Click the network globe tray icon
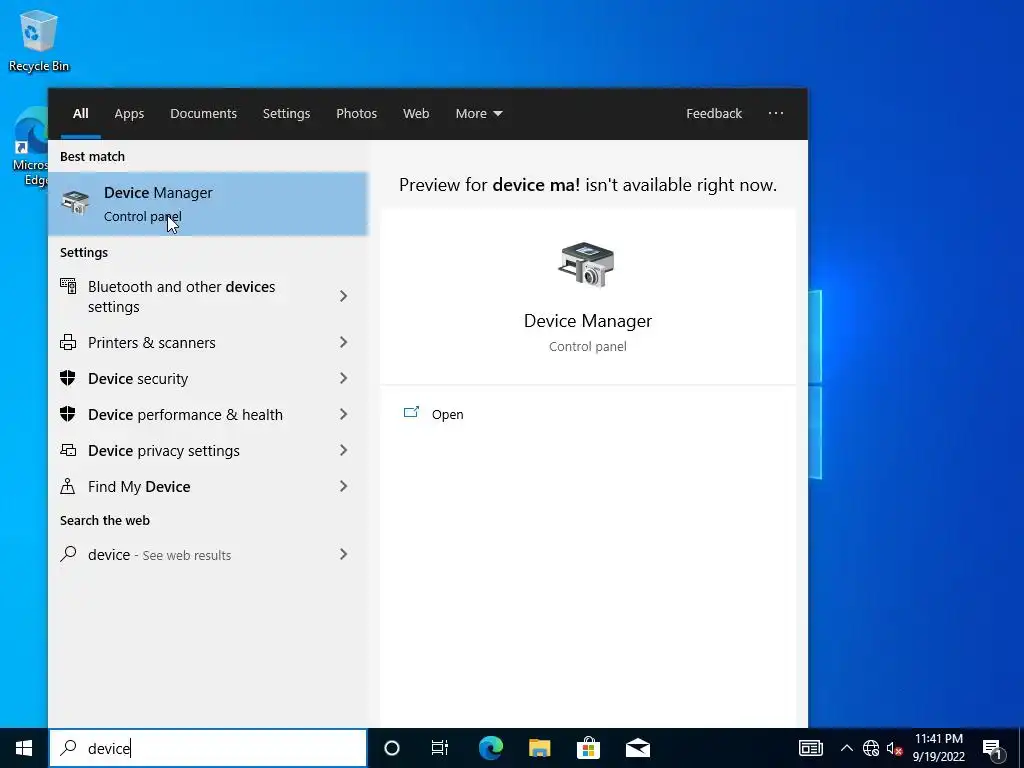Screen dimensions: 1024x768 click(871, 748)
